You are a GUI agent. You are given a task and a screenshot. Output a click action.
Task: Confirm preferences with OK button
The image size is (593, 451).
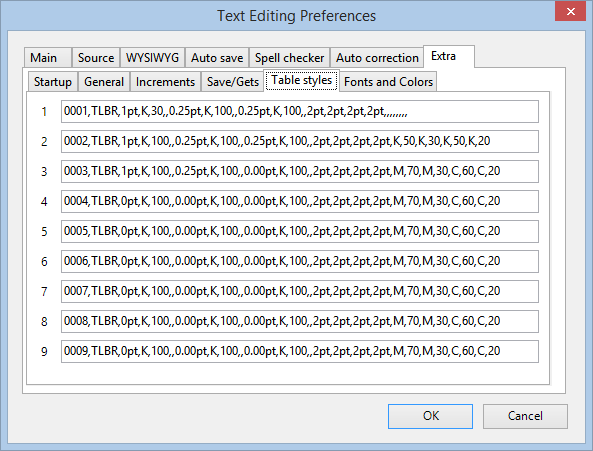click(x=430, y=416)
